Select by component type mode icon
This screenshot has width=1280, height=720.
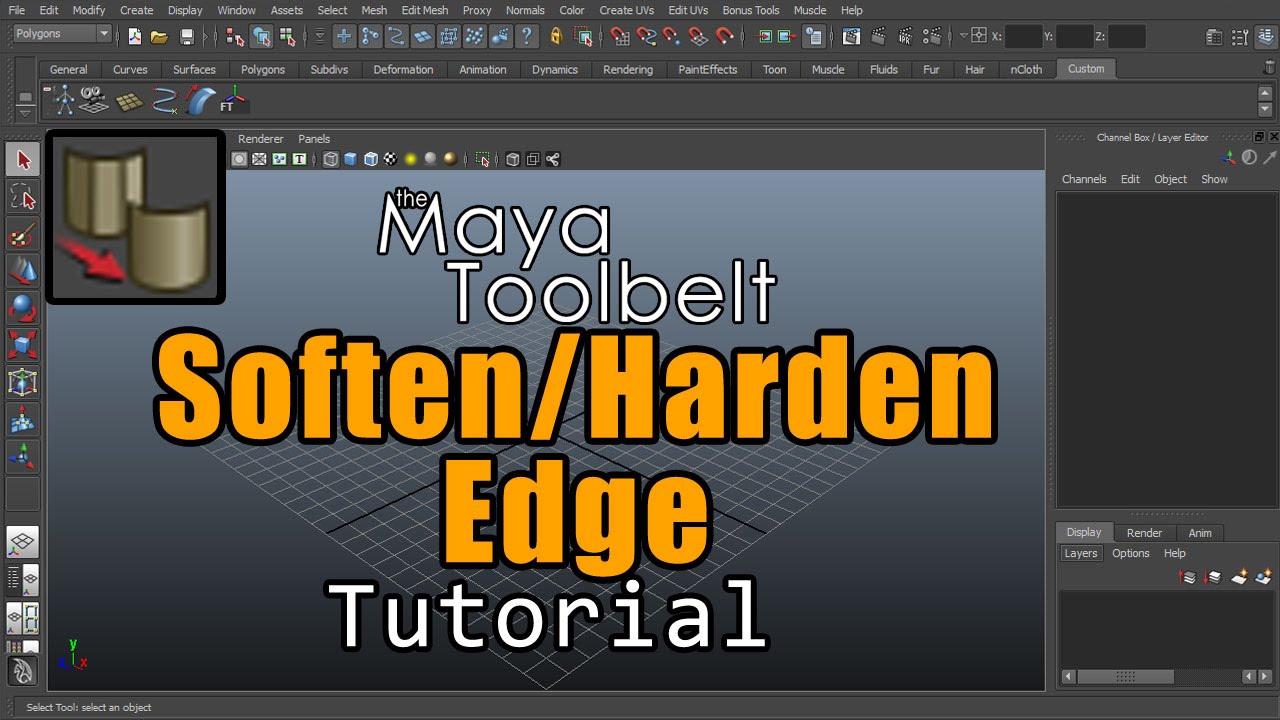(x=288, y=37)
